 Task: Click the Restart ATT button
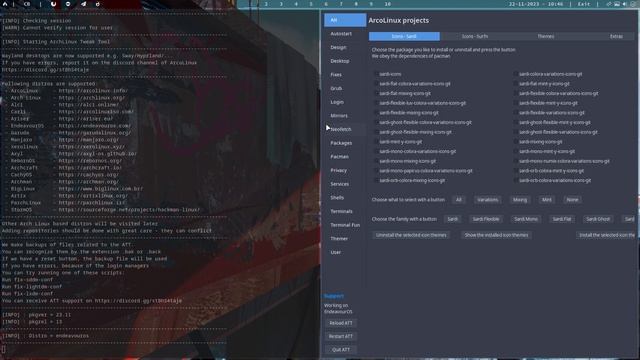[x=341, y=336]
